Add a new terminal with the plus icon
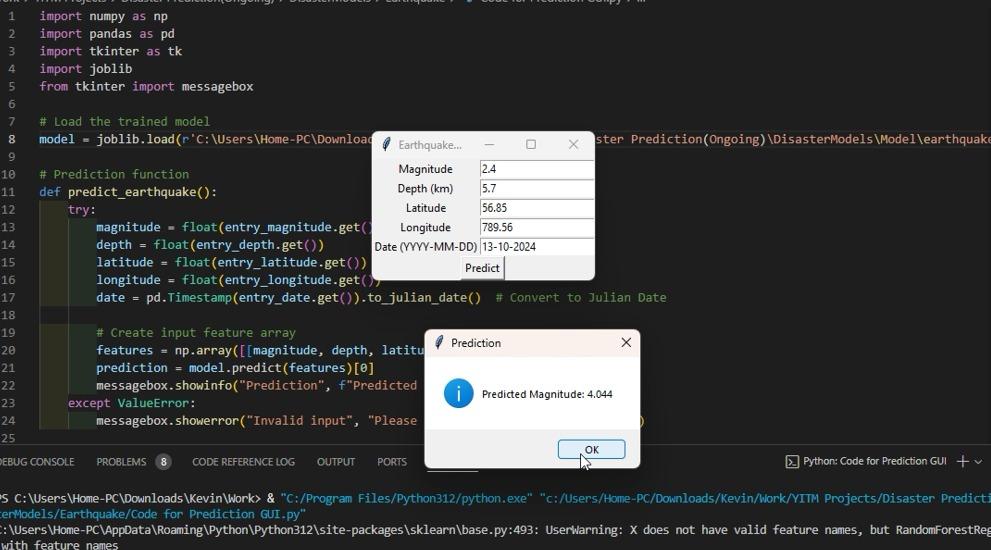This screenshot has height=550, width=991. pos(963,461)
